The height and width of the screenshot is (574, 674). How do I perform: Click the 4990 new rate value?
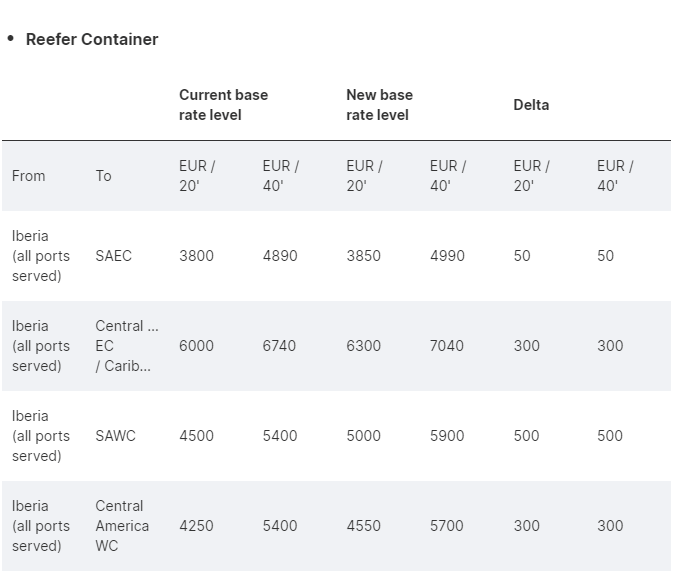point(447,256)
